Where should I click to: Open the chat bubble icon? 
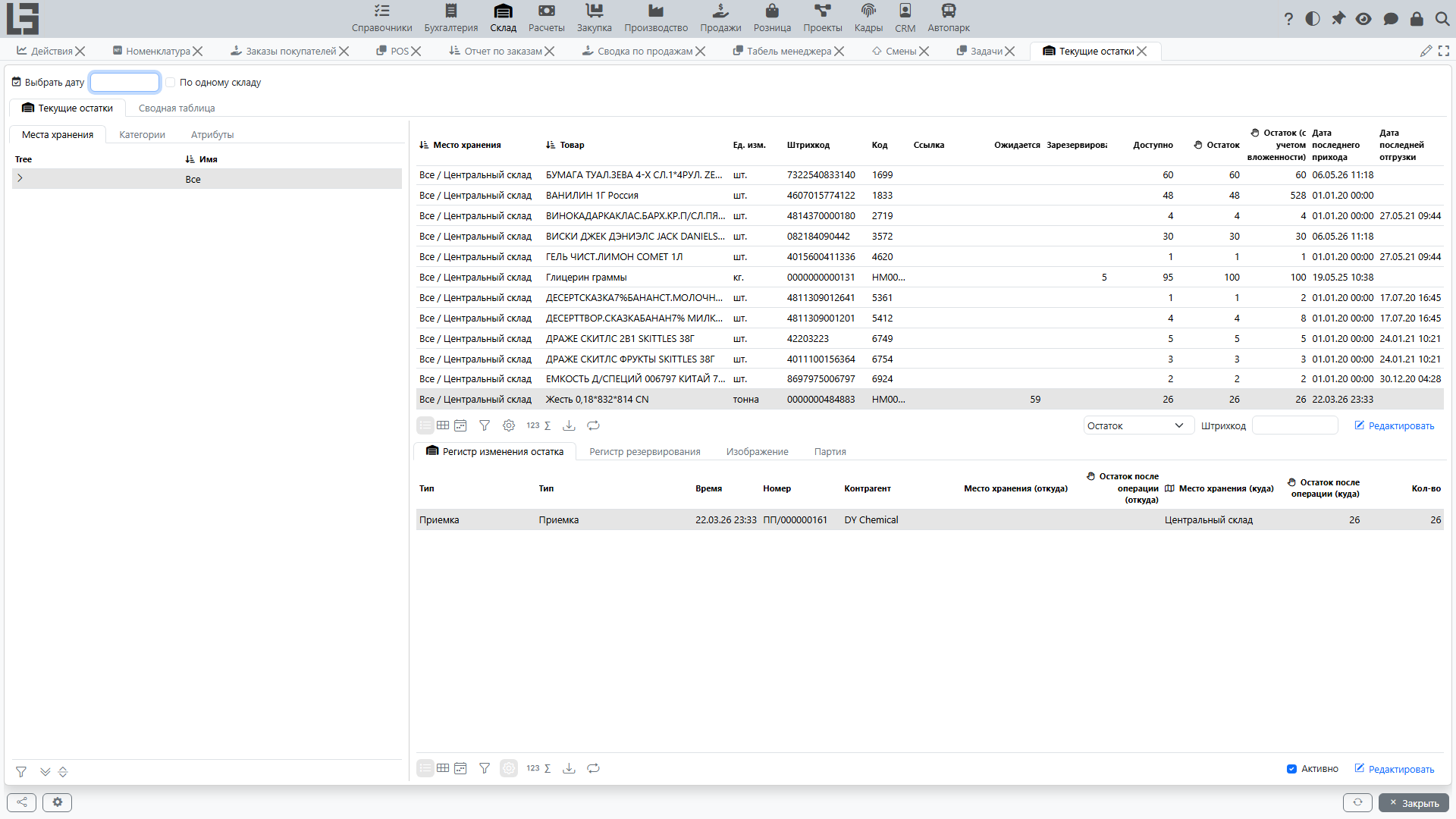[1391, 19]
